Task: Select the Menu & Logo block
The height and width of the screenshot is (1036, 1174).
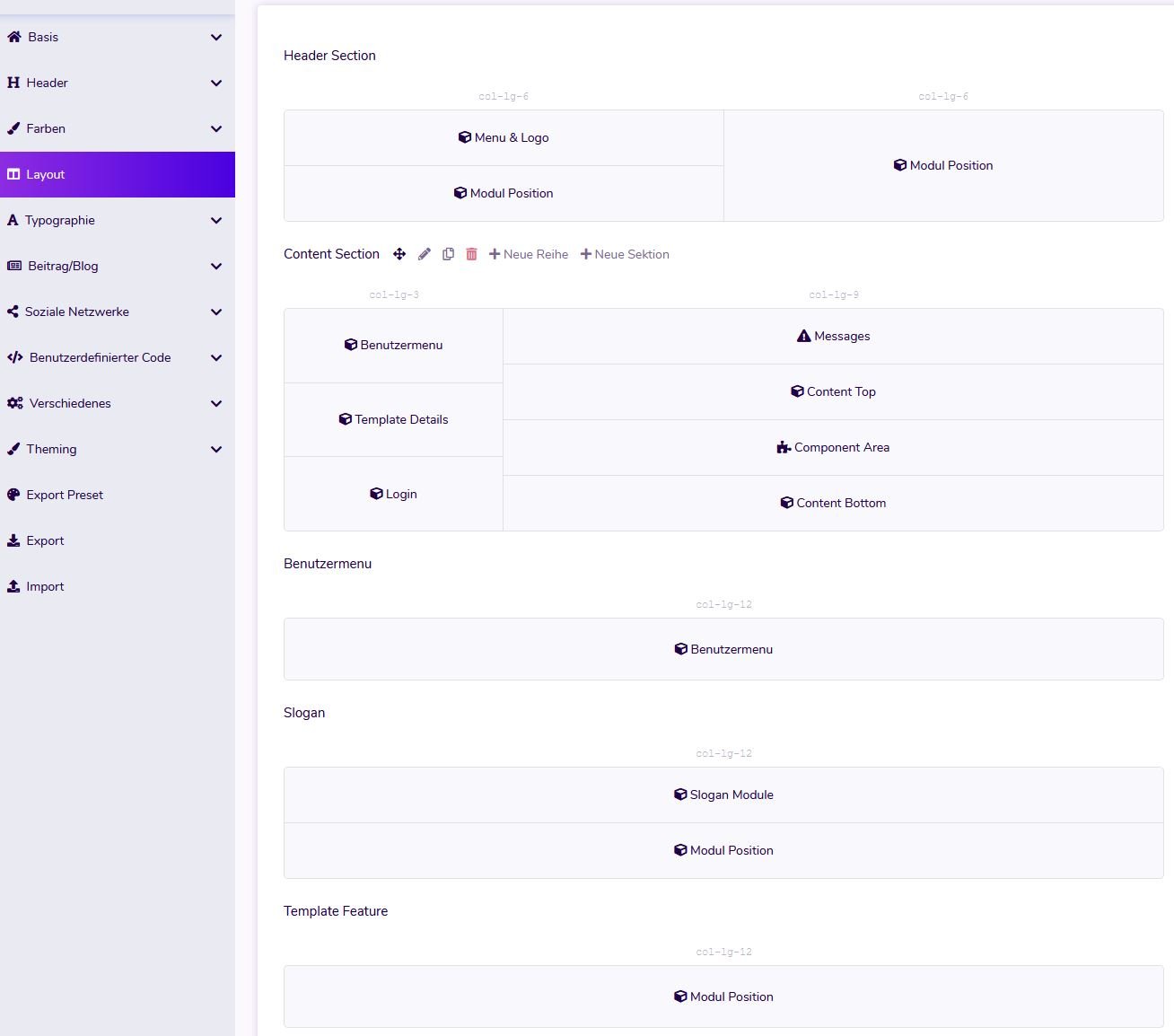Action: [x=504, y=137]
